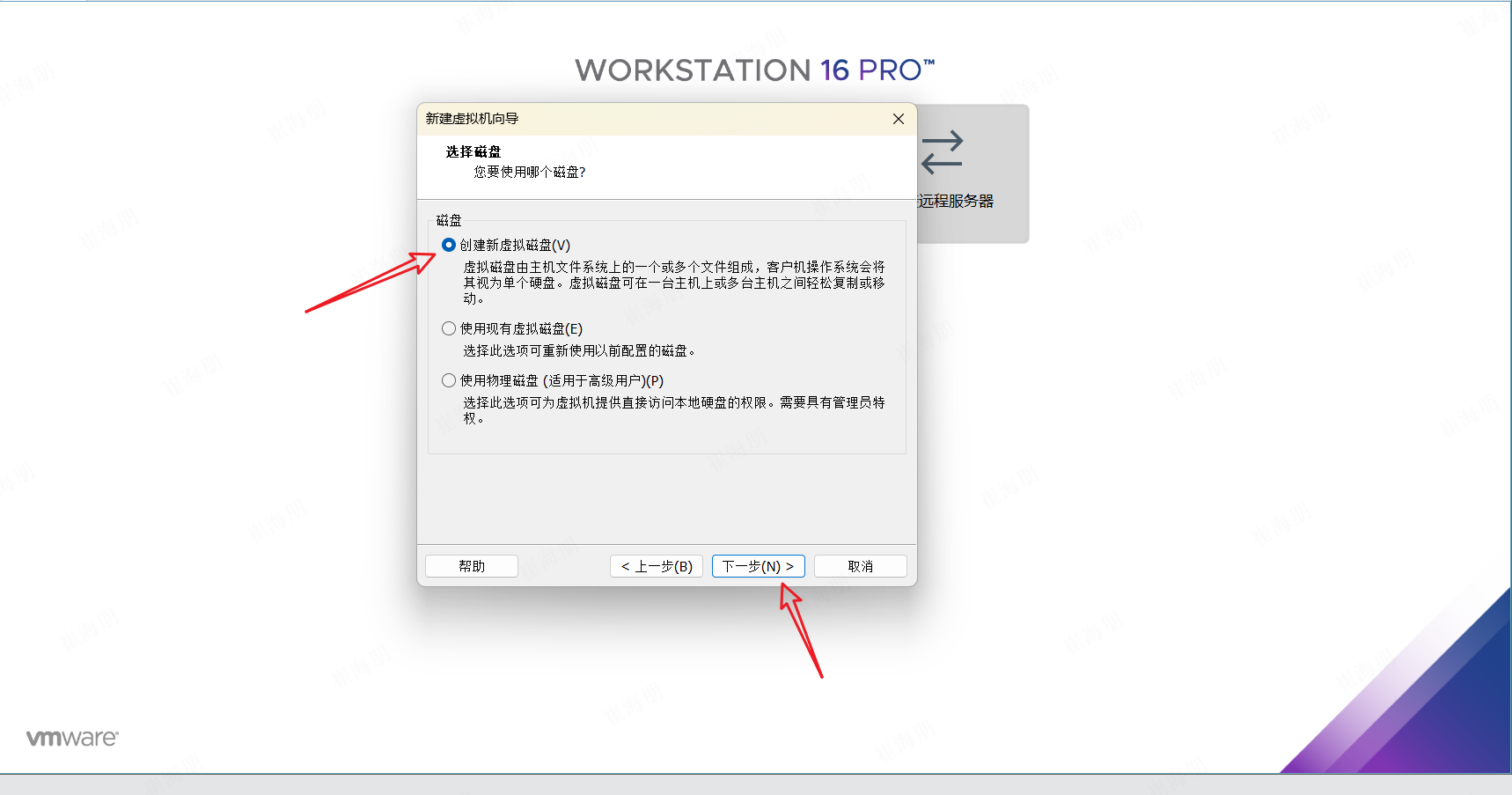
Task: Open 帮助 in the wizard dialog
Action: coord(472,566)
